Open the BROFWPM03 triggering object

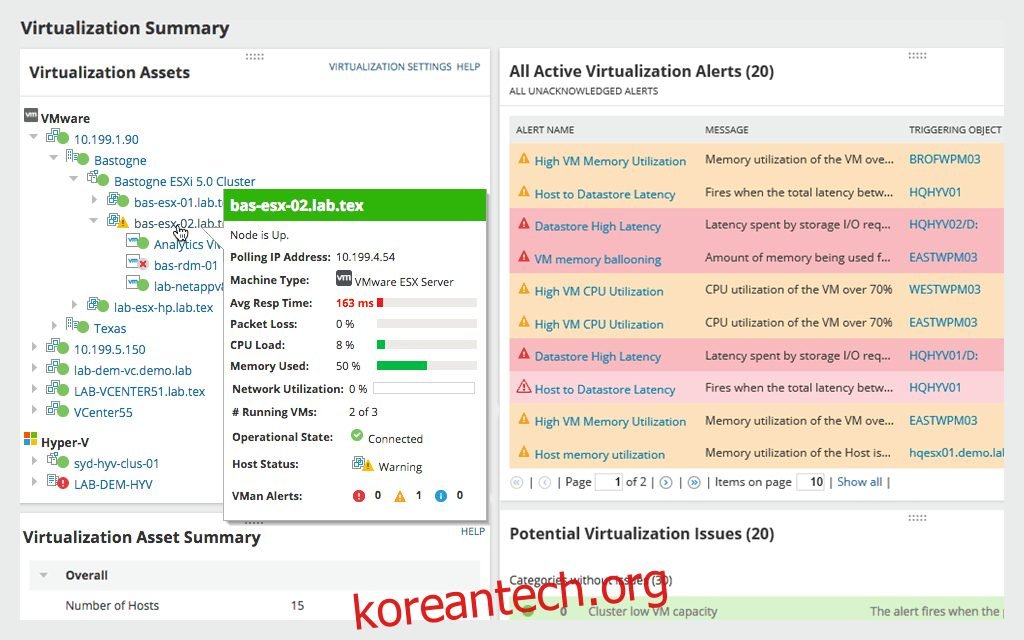943,159
